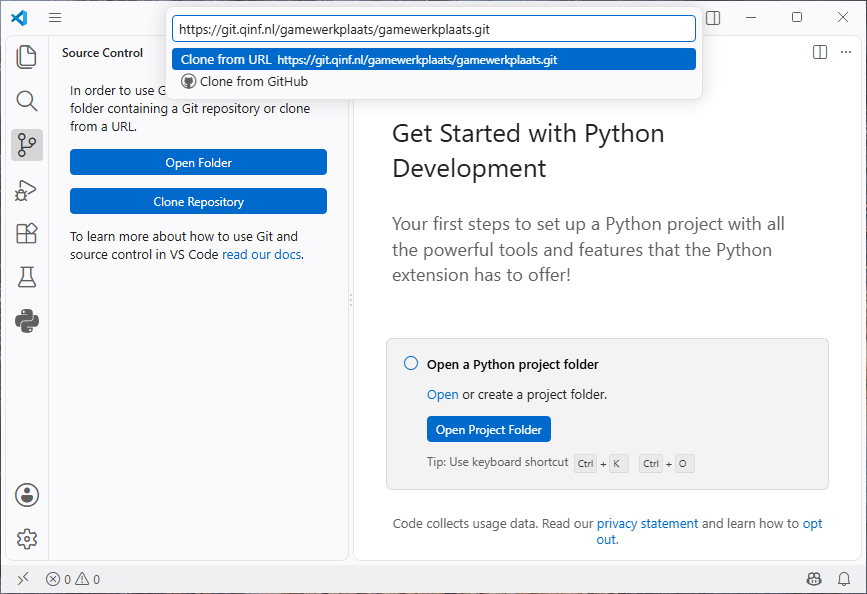Follow the read our docs link
Viewport: 867px width, 594px height.
click(262, 254)
